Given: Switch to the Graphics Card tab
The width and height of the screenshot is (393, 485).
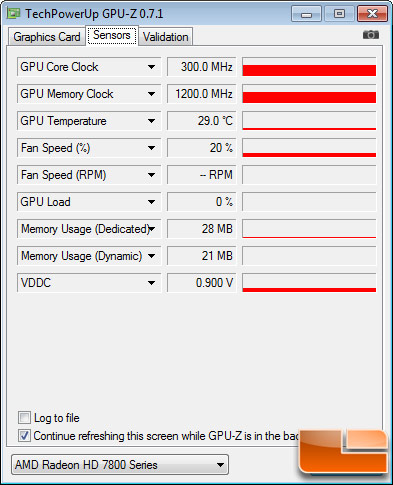Looking at the screenshot, I should pos(47,37).
